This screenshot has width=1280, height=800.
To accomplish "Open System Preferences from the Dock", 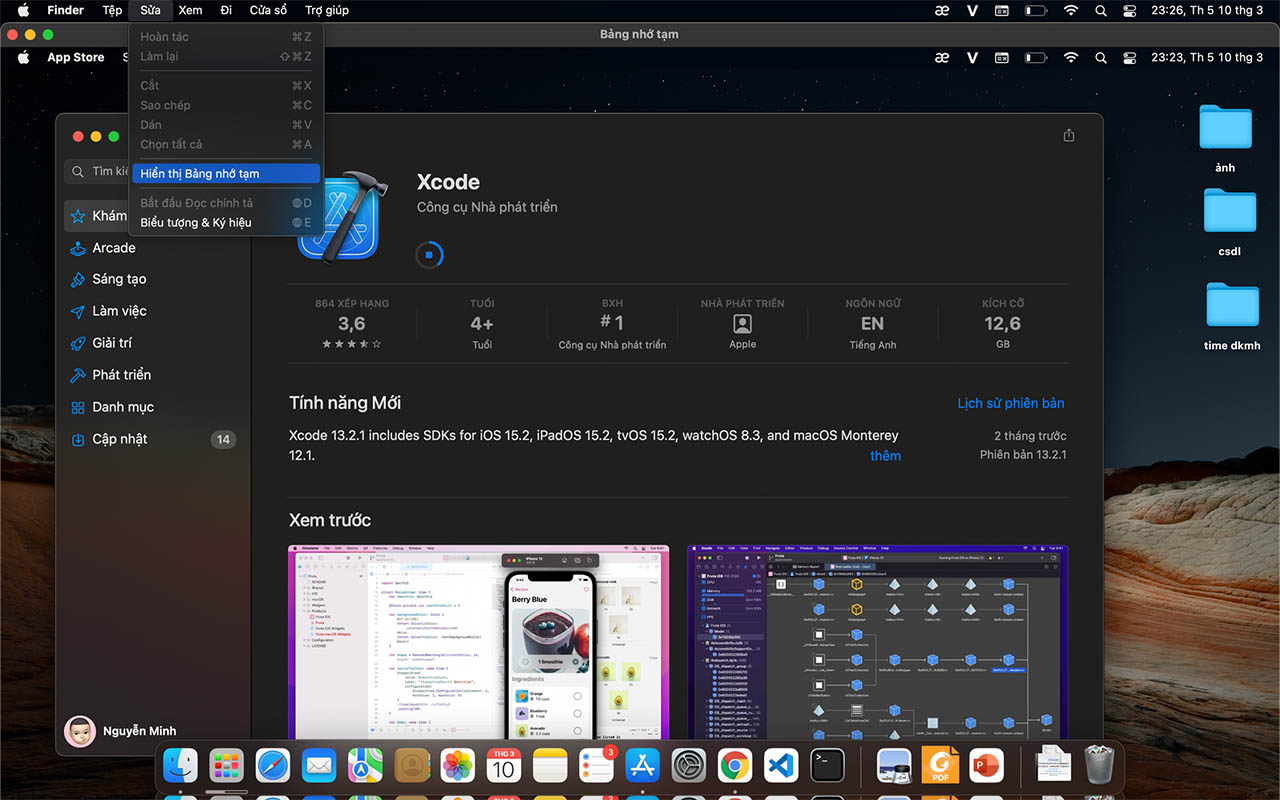I will [689, 766].
